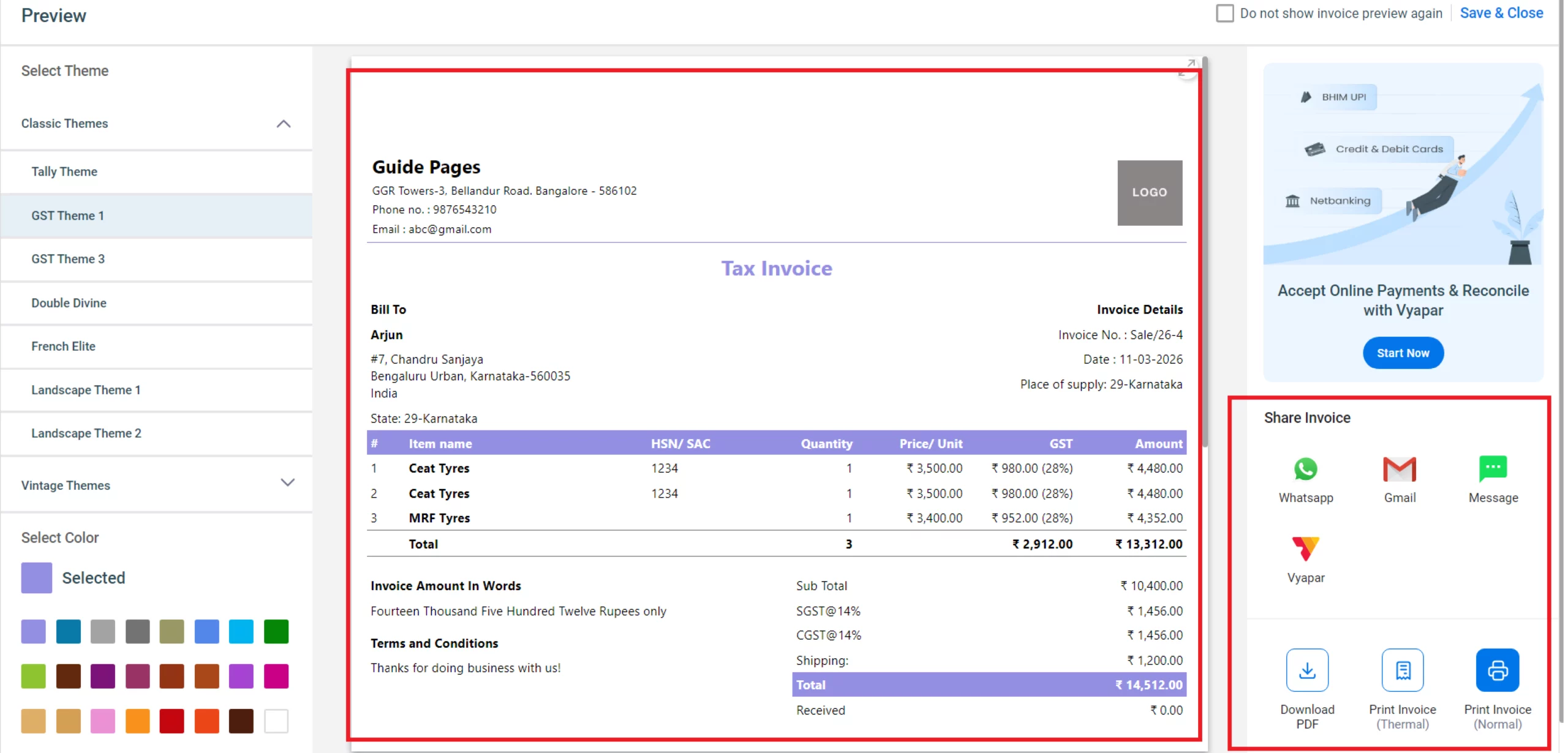Send invoice using the Message icon
Image resolution: width=1568 pixels, height=753 pixels.
point(1493,469)
